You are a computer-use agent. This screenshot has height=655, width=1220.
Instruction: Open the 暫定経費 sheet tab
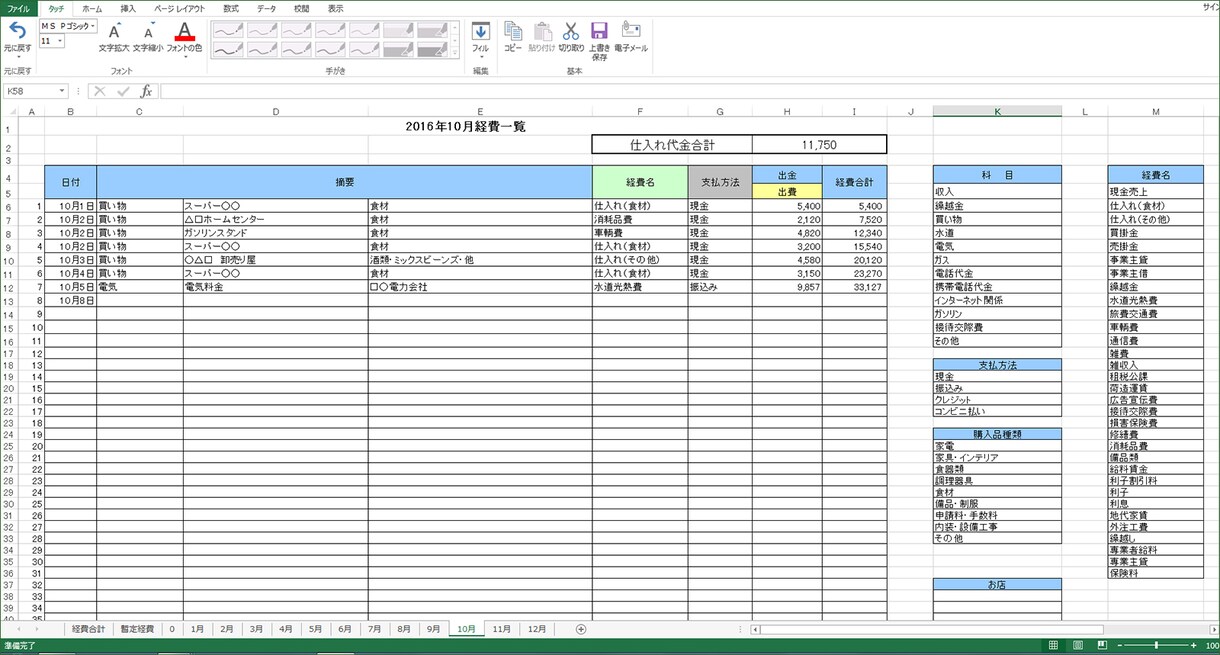pos(138,629)
